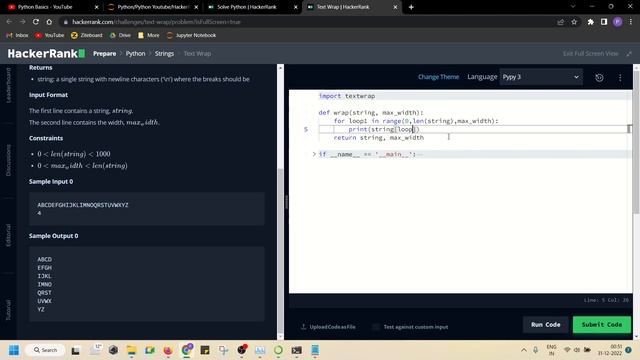Open the Discussions side tab

[x=9, y=160]
